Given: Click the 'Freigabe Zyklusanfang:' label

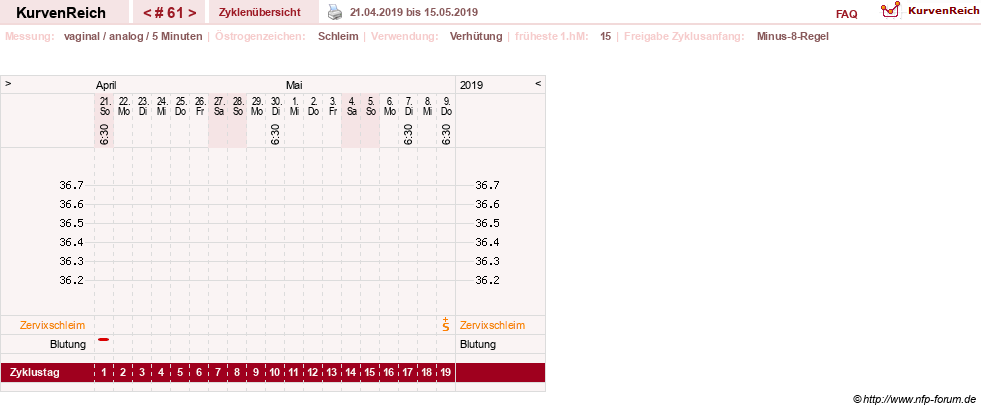Looking at the screenshot, I should point(684,36).
